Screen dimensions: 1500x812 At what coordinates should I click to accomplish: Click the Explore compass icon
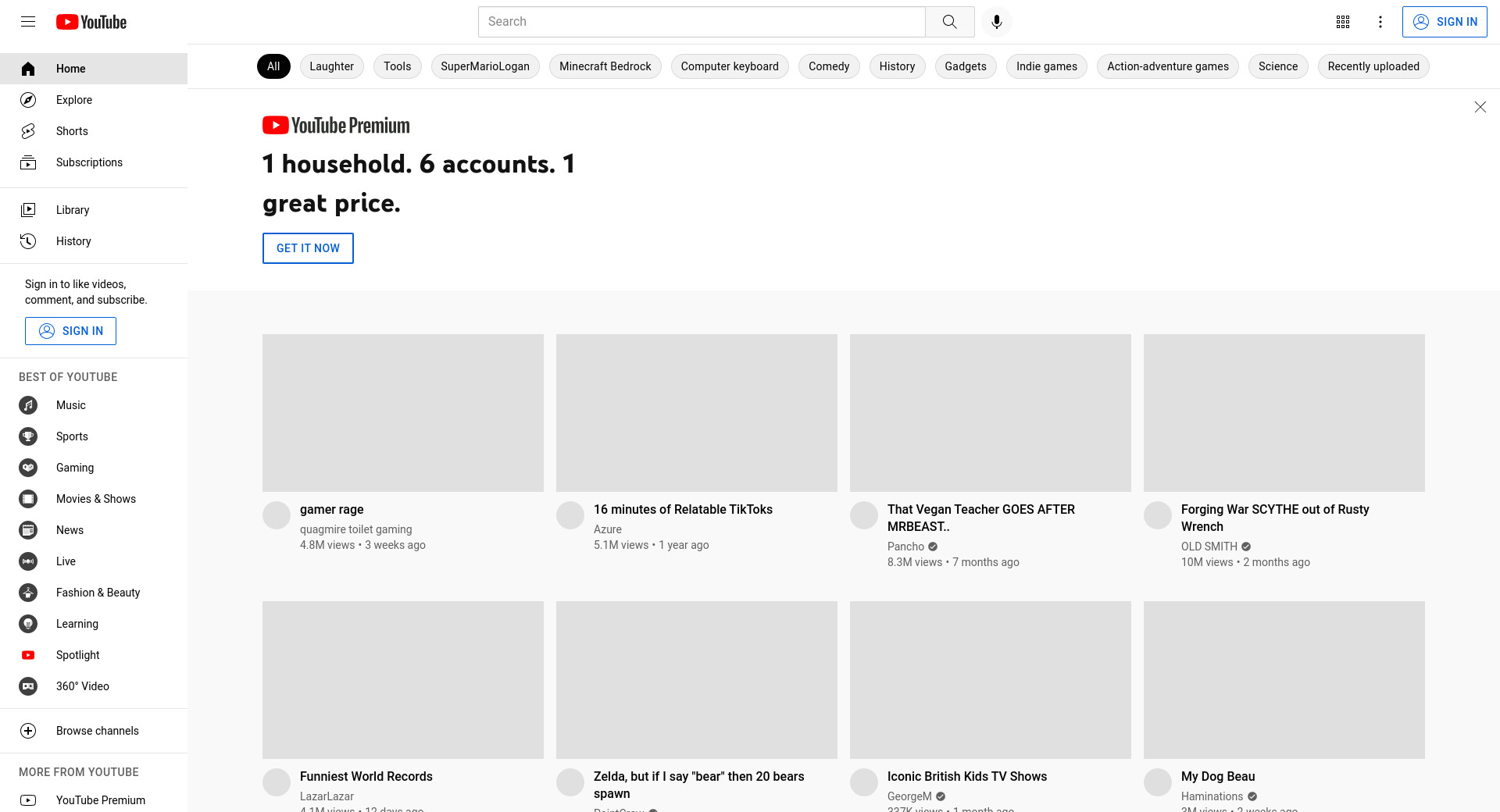click(x=28, y=100)
